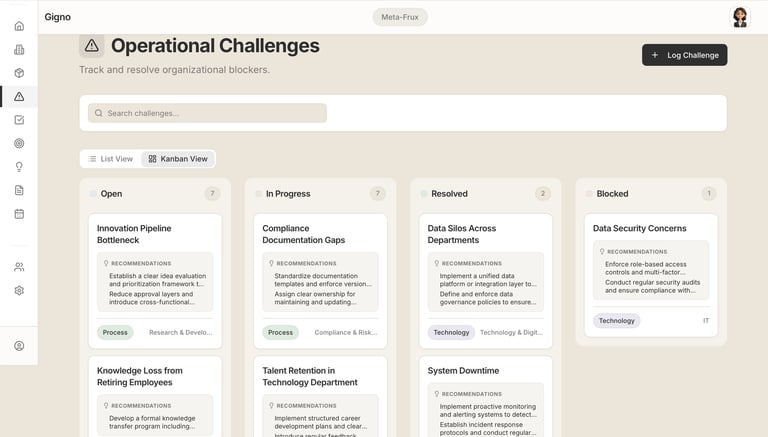The width and height of the screenshot is (768, 437).
Task: Open the Meta-Frux organization selector
Action: click(x=400, y=17)
